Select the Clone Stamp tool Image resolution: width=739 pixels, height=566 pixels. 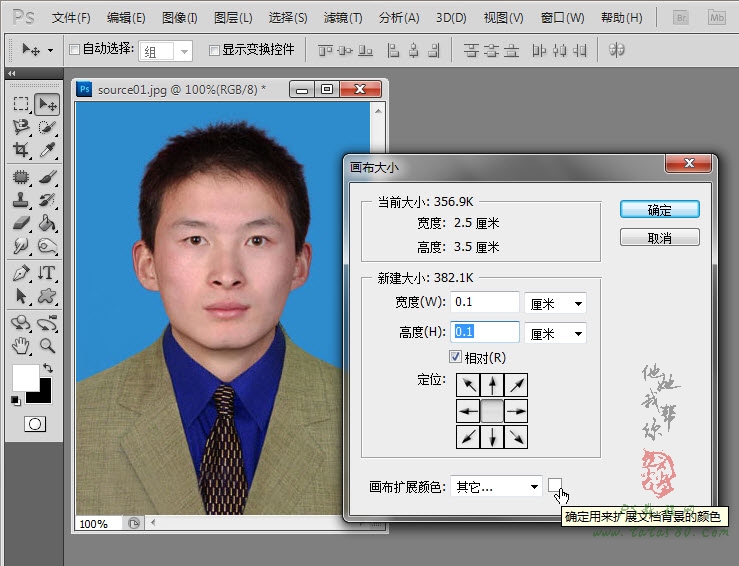click(x=21, y=200)
